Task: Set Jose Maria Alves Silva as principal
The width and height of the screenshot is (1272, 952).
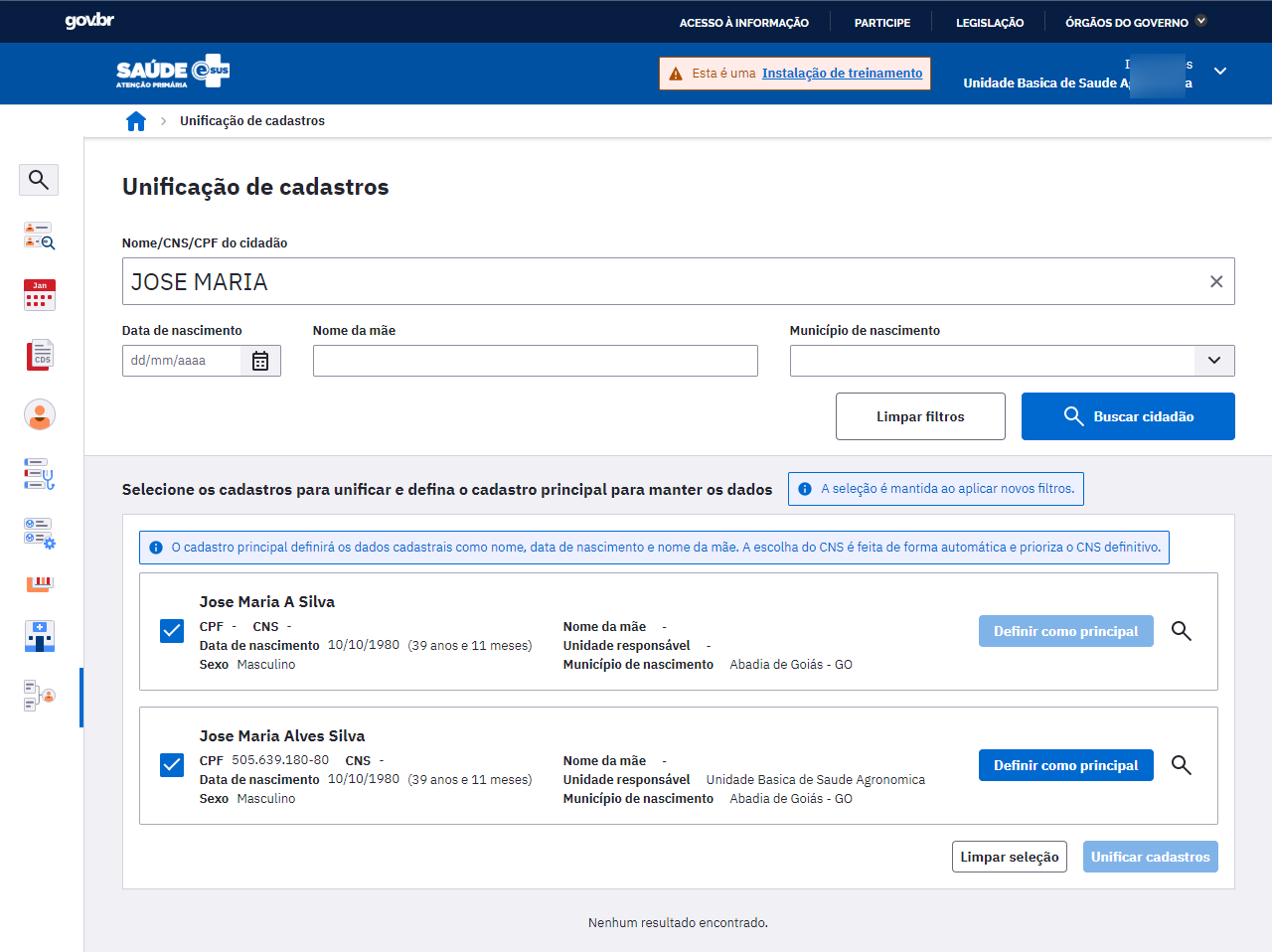Action: [x=1065, y=765]
